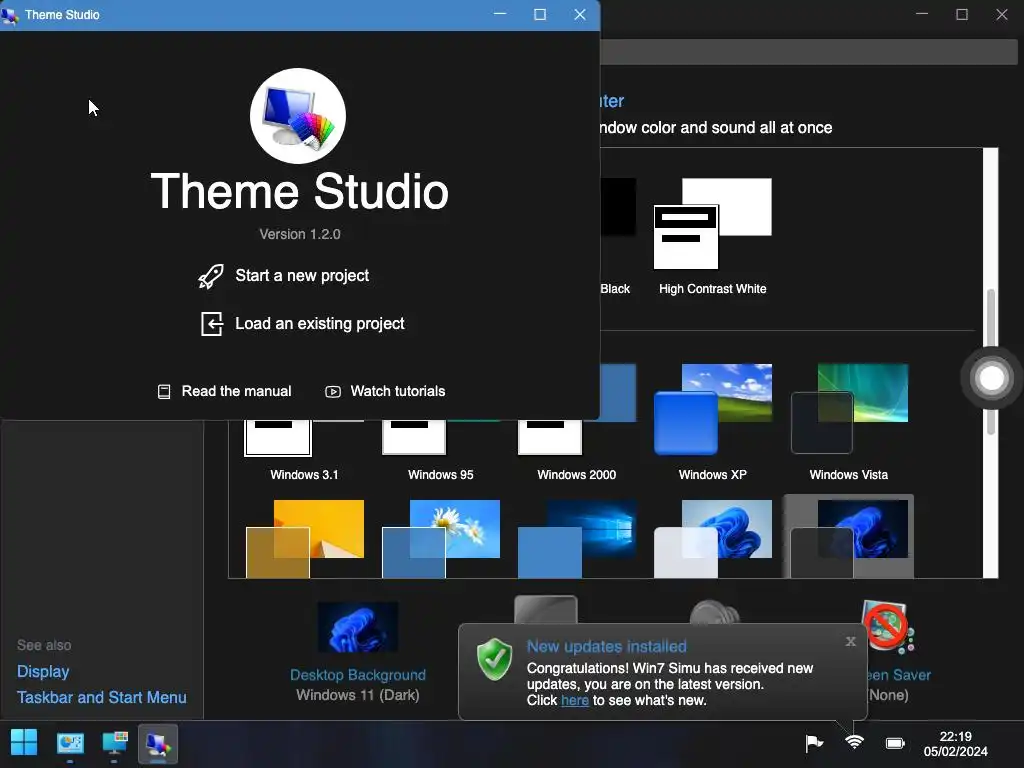This screenshot has width=1024, height=768.
Task: Select the Windows Vista theme
Action: [x=849, y=423]
